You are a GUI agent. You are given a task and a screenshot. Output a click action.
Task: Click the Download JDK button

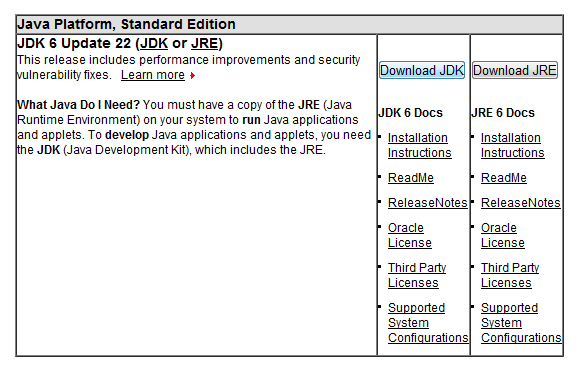422,70
